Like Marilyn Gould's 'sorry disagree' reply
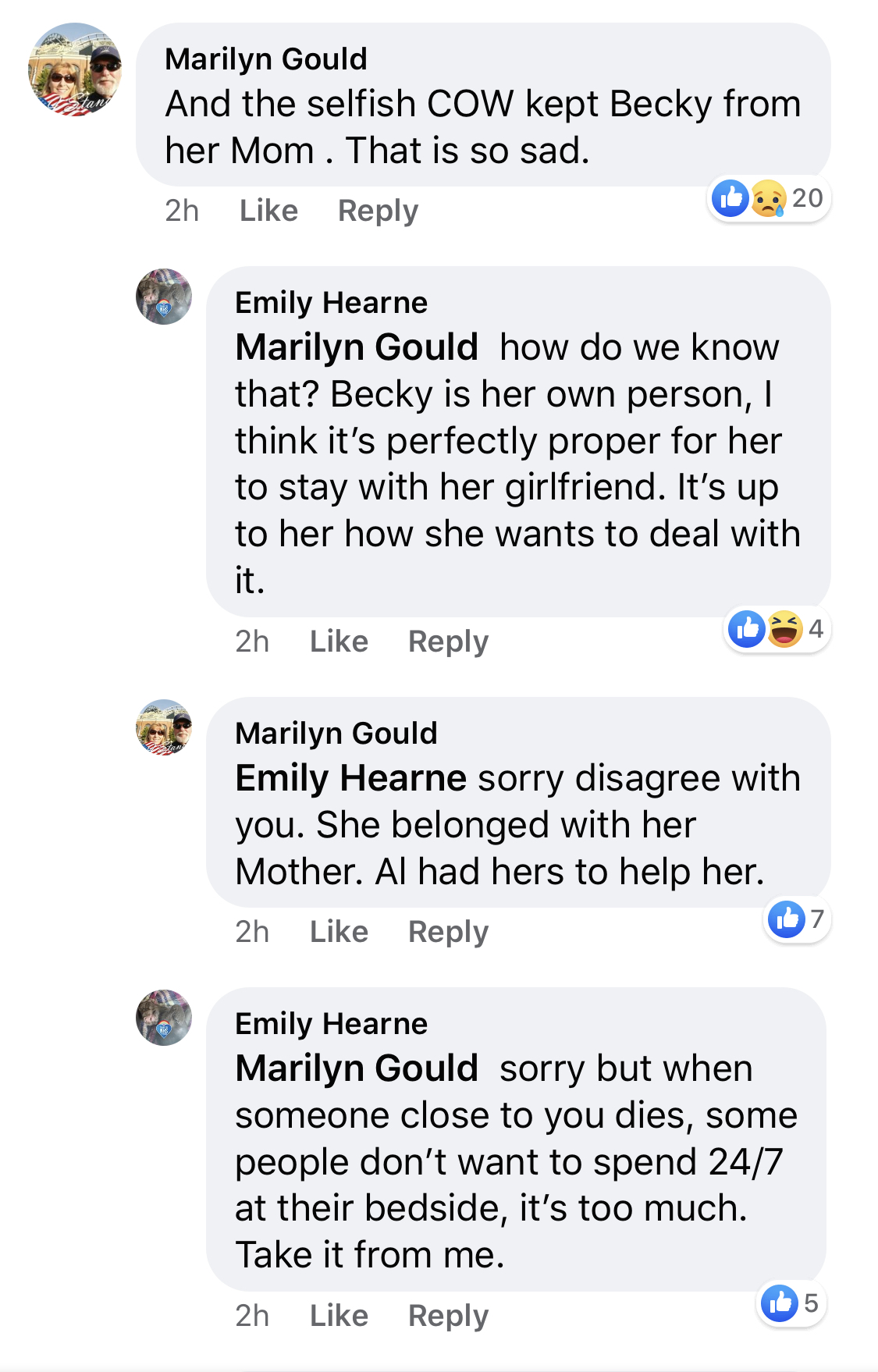 click(339, 932)
